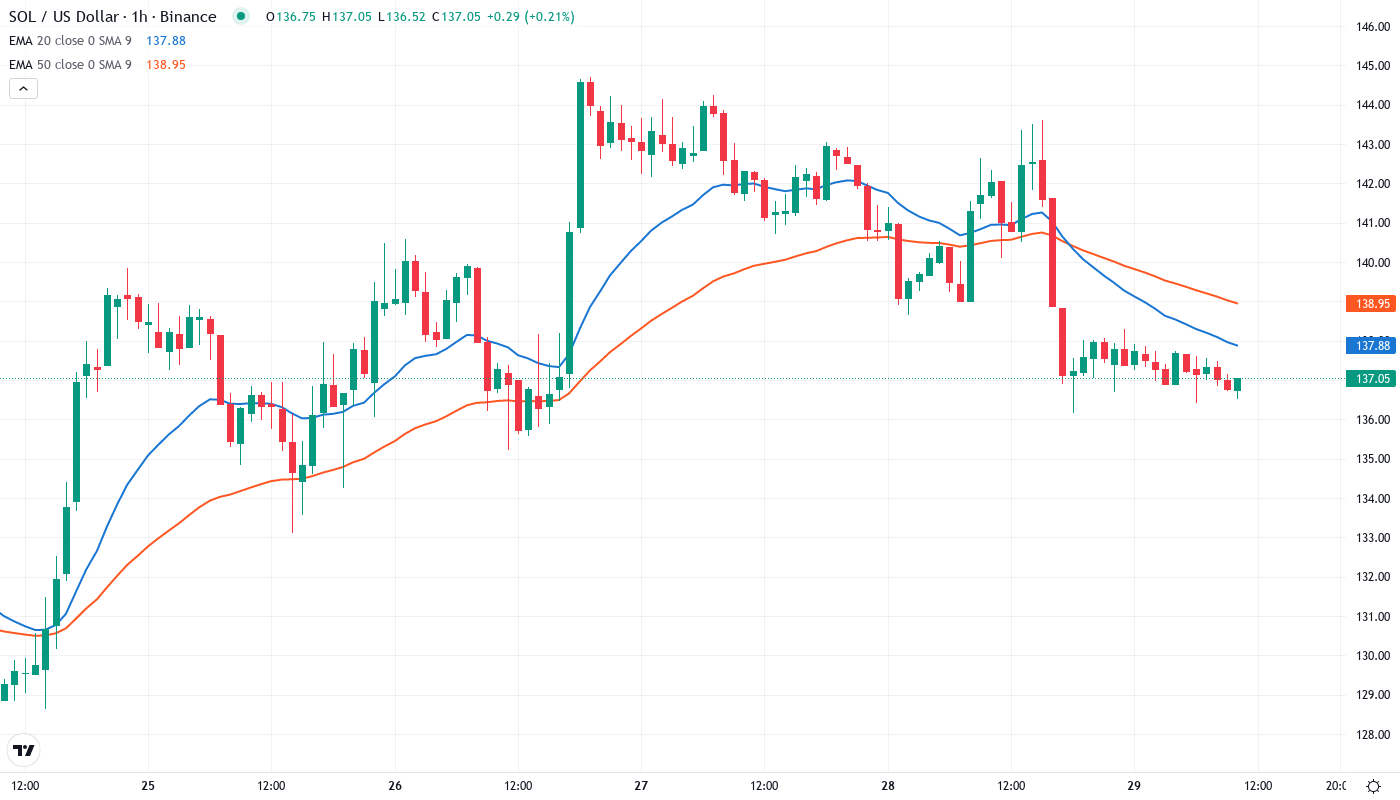Select the EMA 50 indicator legend
1400x800 pixels.
coord(70,65)
